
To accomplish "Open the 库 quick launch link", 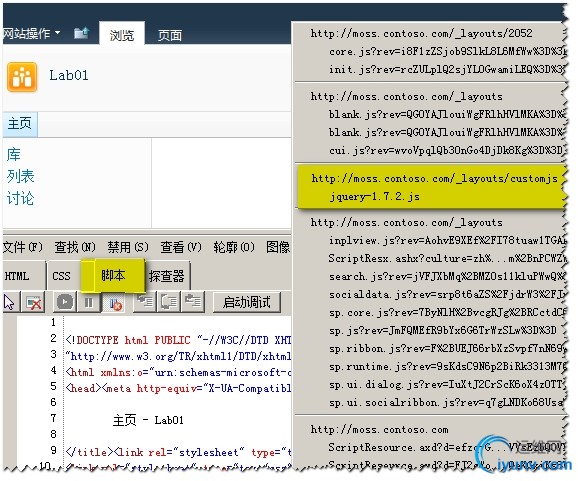I will 14,154.
